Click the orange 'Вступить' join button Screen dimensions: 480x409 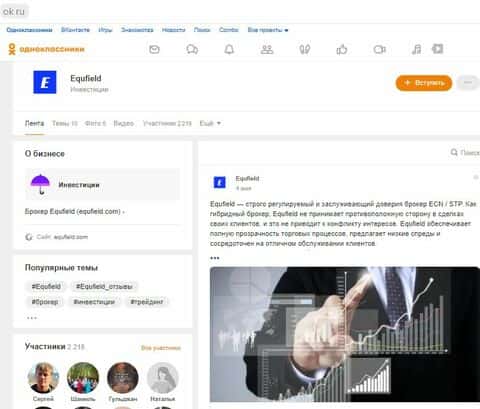tap(424, 83)
